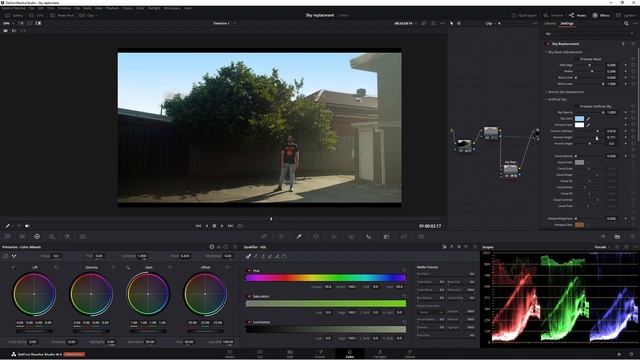Click the Sky Color swatch

coord(579,118)
